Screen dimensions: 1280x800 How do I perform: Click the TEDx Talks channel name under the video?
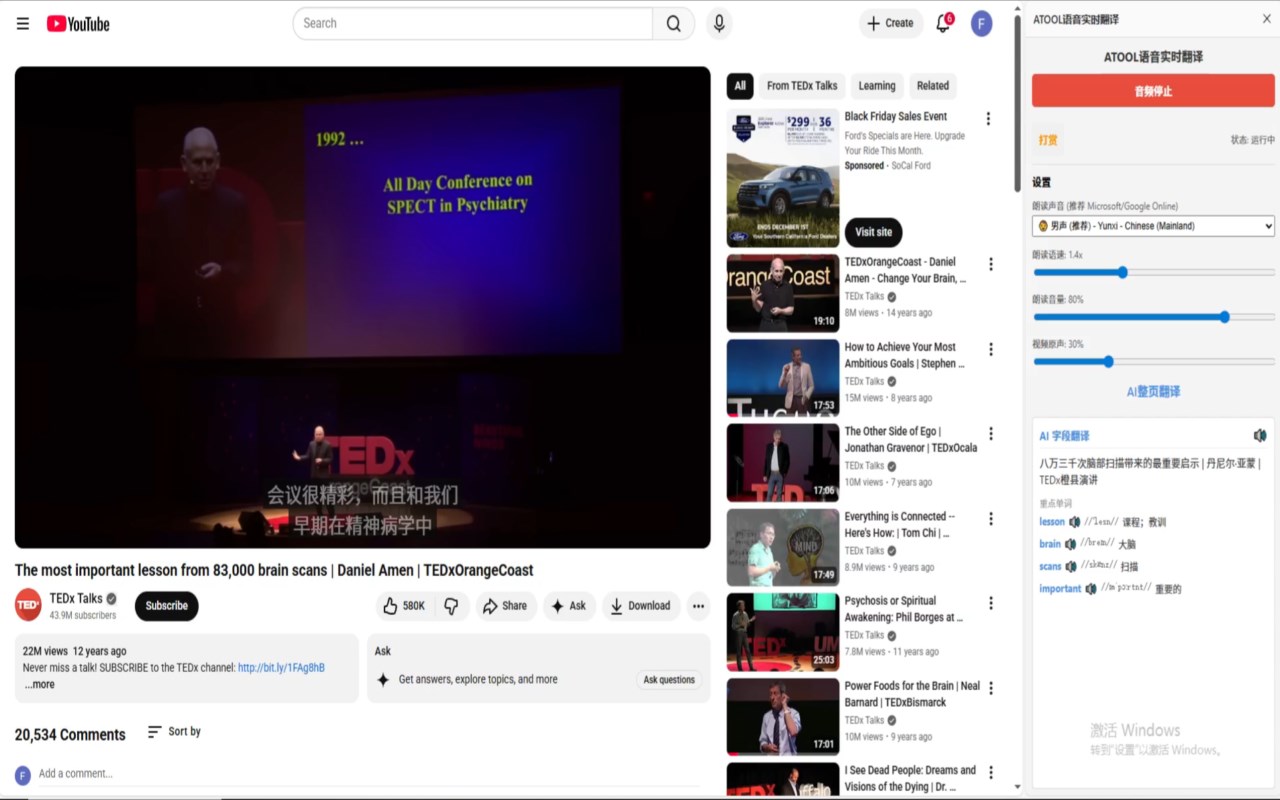[x=76, y=598]
